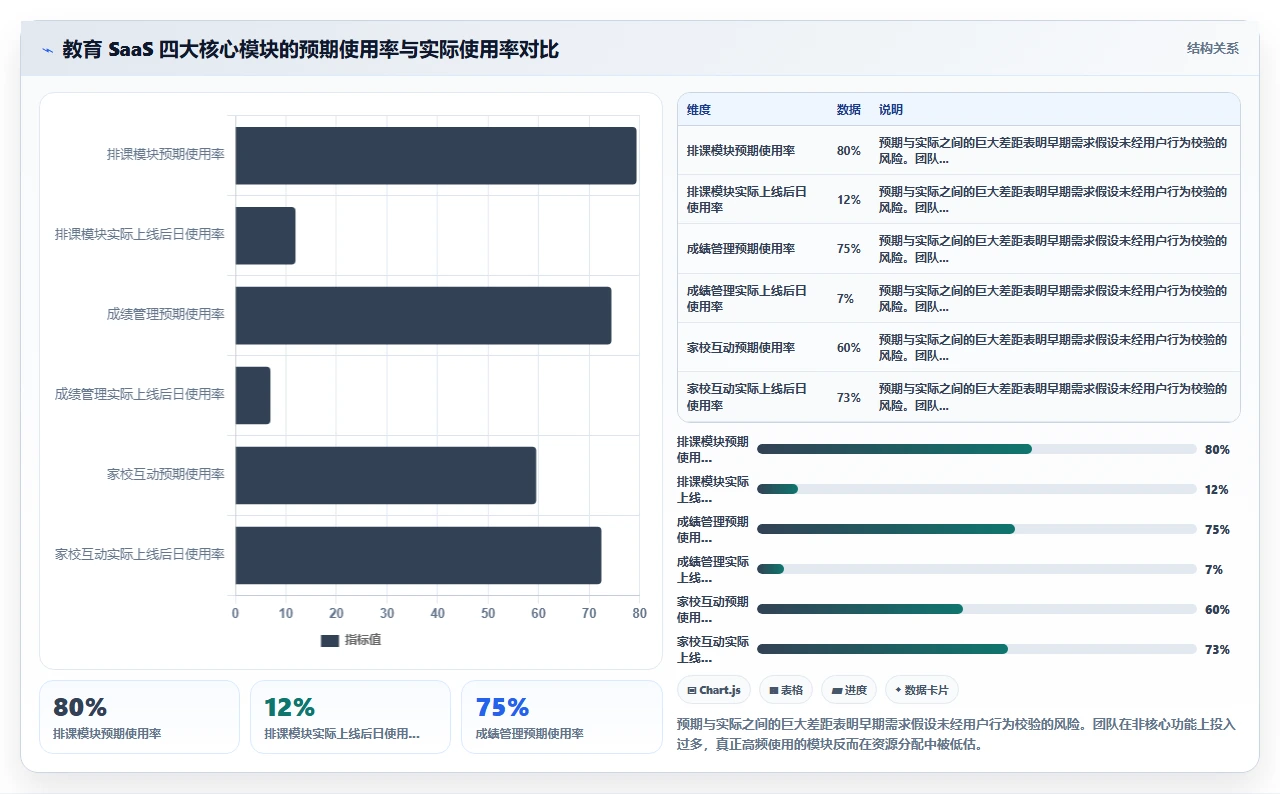Click the 数据卡片 tag chip
Viewport: 1280px width, 794px height.
(922, 690)
